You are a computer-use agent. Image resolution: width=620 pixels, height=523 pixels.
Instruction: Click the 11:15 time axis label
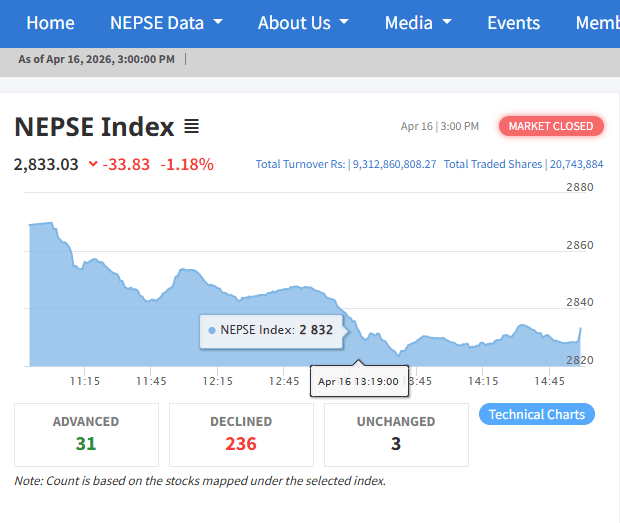85,381
